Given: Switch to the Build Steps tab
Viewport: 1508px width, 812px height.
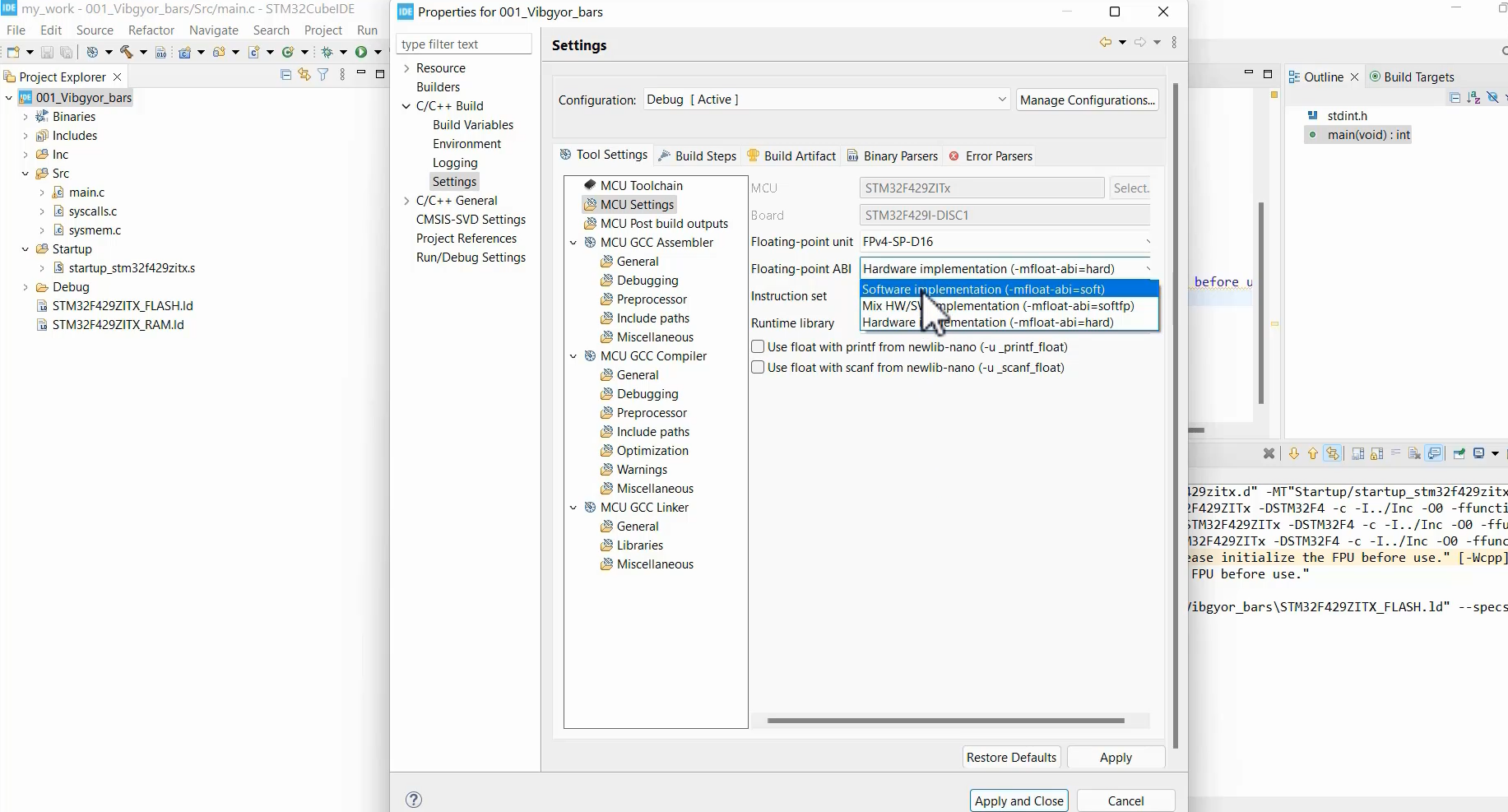Looking at the screenshot, I should coord(697,155).
